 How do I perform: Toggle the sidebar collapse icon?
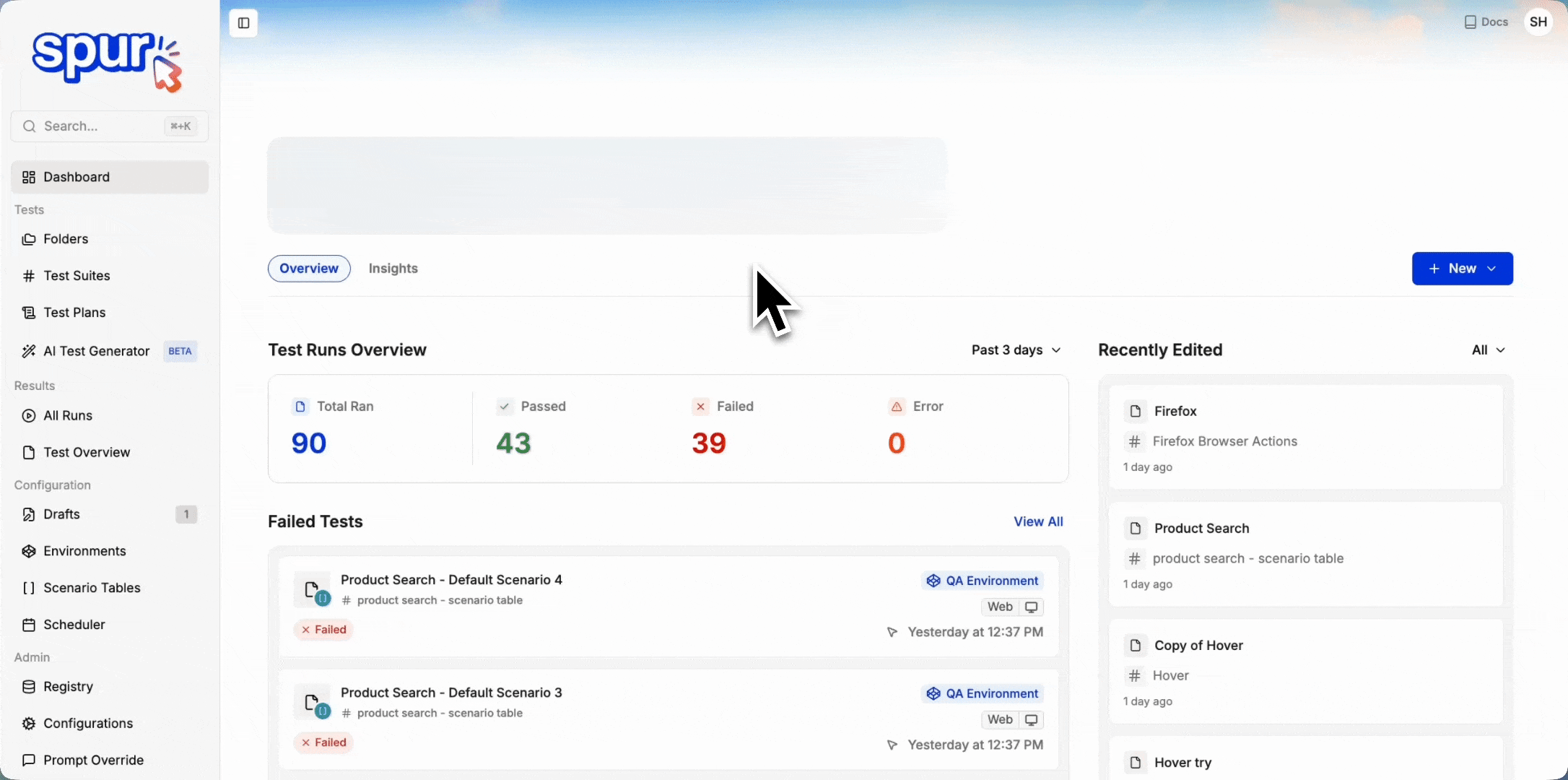243,23
